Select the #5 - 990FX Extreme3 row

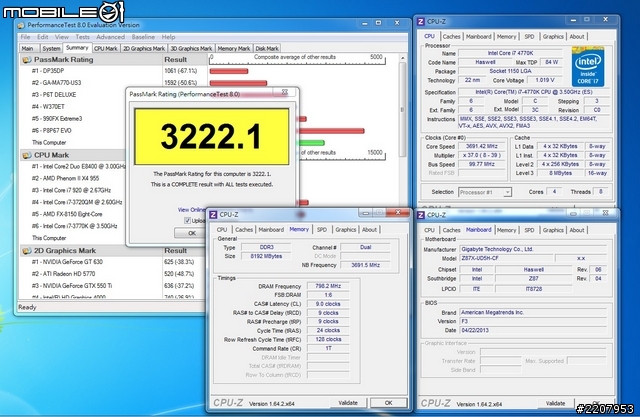tap(57, 119)
